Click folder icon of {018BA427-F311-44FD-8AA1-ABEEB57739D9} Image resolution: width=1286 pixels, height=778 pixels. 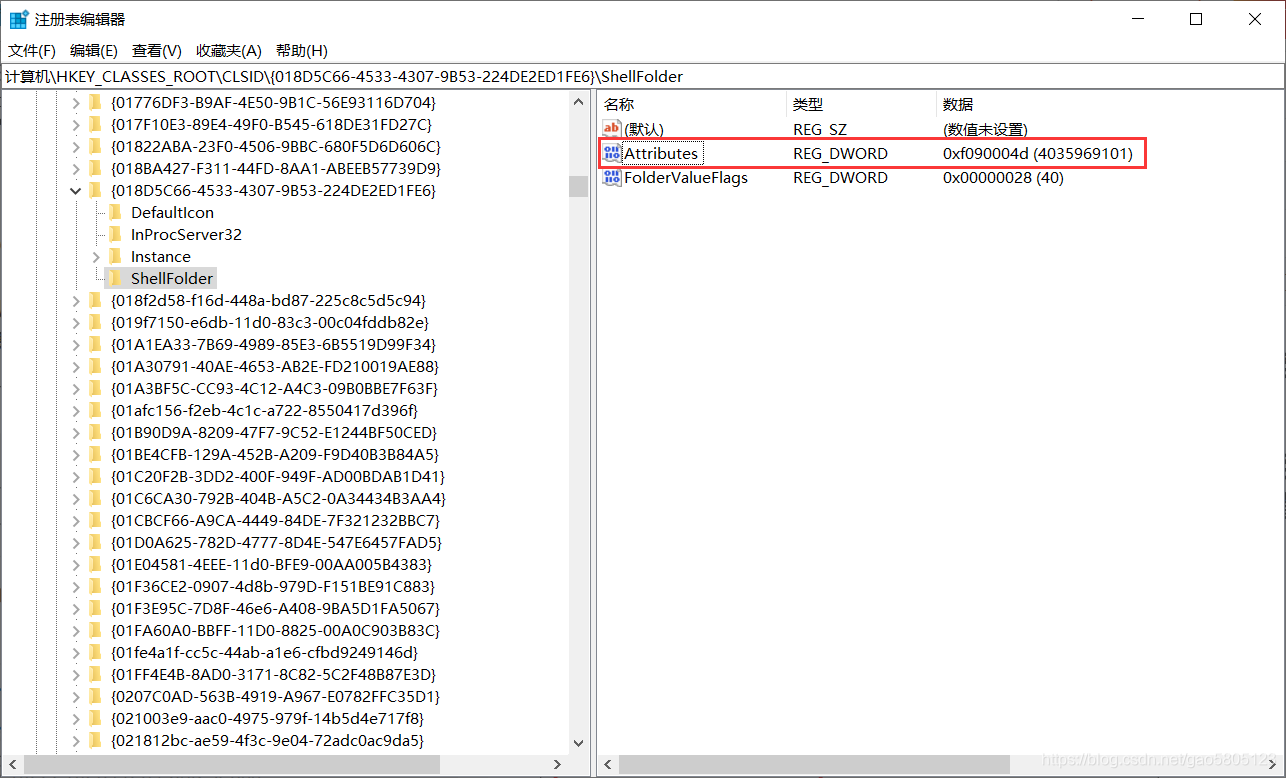[x=95, y=168]
